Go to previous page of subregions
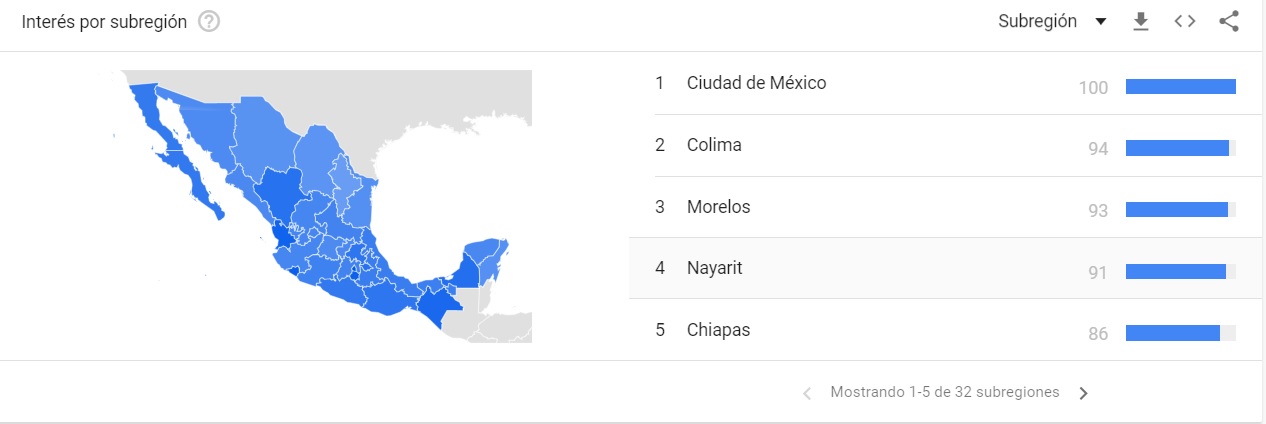The image size is (1266, 424). pos(808,393)
